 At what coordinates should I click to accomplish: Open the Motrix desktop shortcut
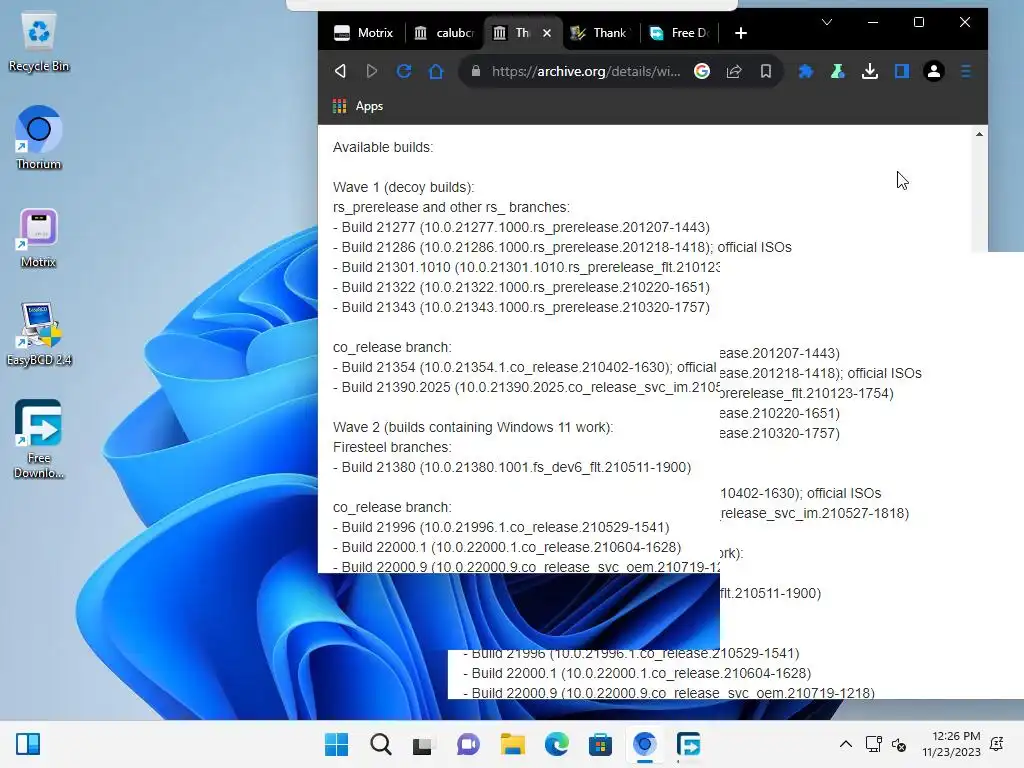coord(39,238)
